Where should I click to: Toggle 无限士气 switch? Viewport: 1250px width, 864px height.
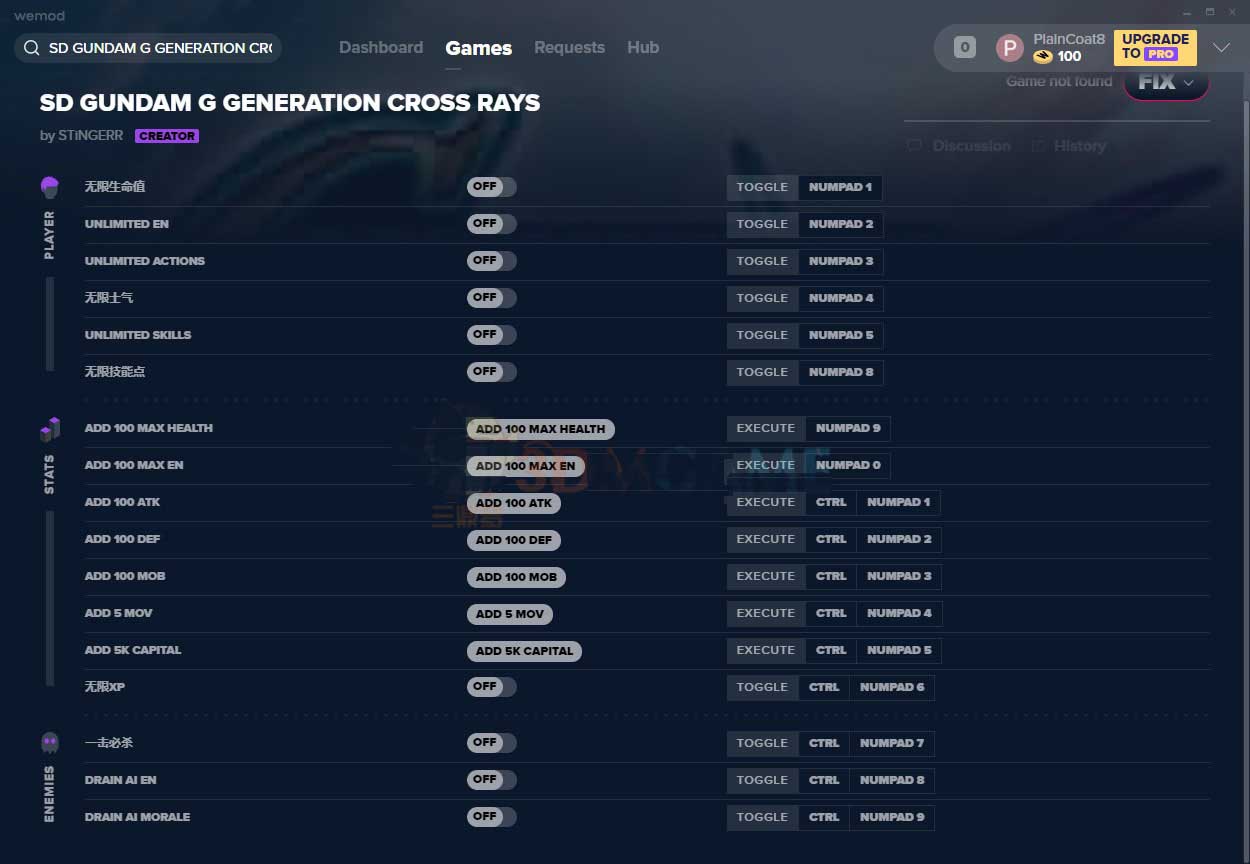(x=491, y=298)
